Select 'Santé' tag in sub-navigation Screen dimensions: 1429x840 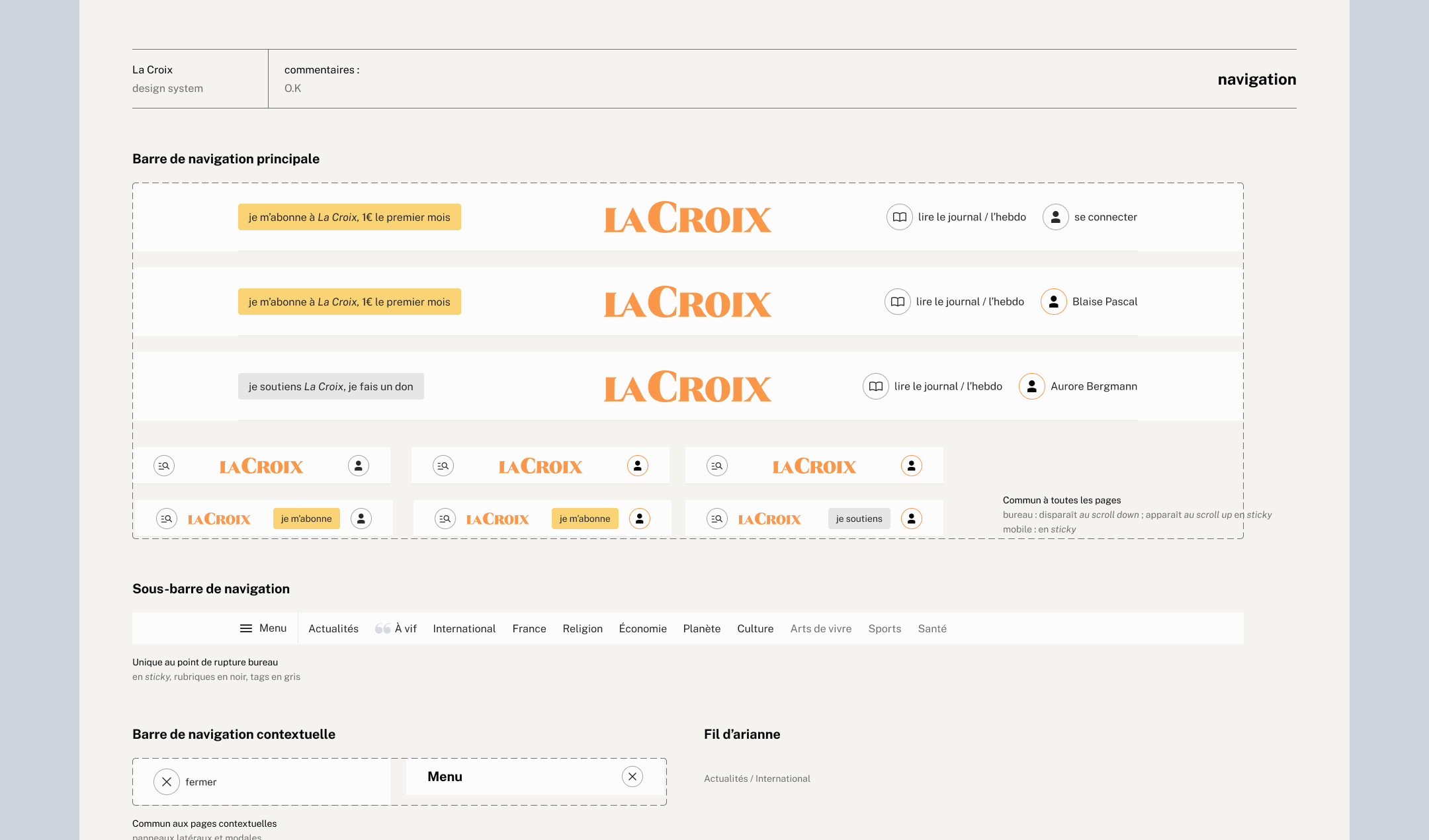pyautogui.click(x=932, y=628)
